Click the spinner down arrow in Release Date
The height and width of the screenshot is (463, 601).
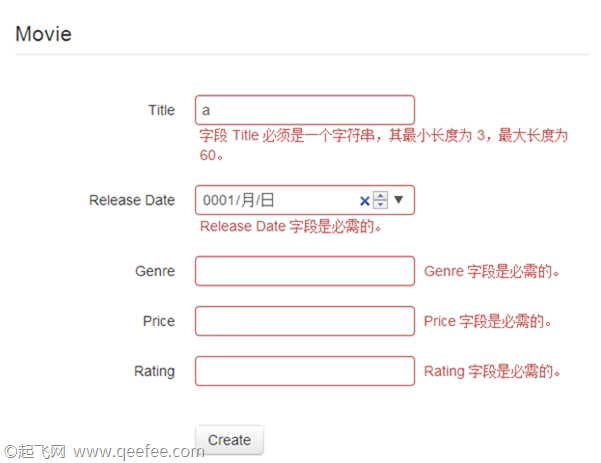pyautogui.click(x=380, y=204)
